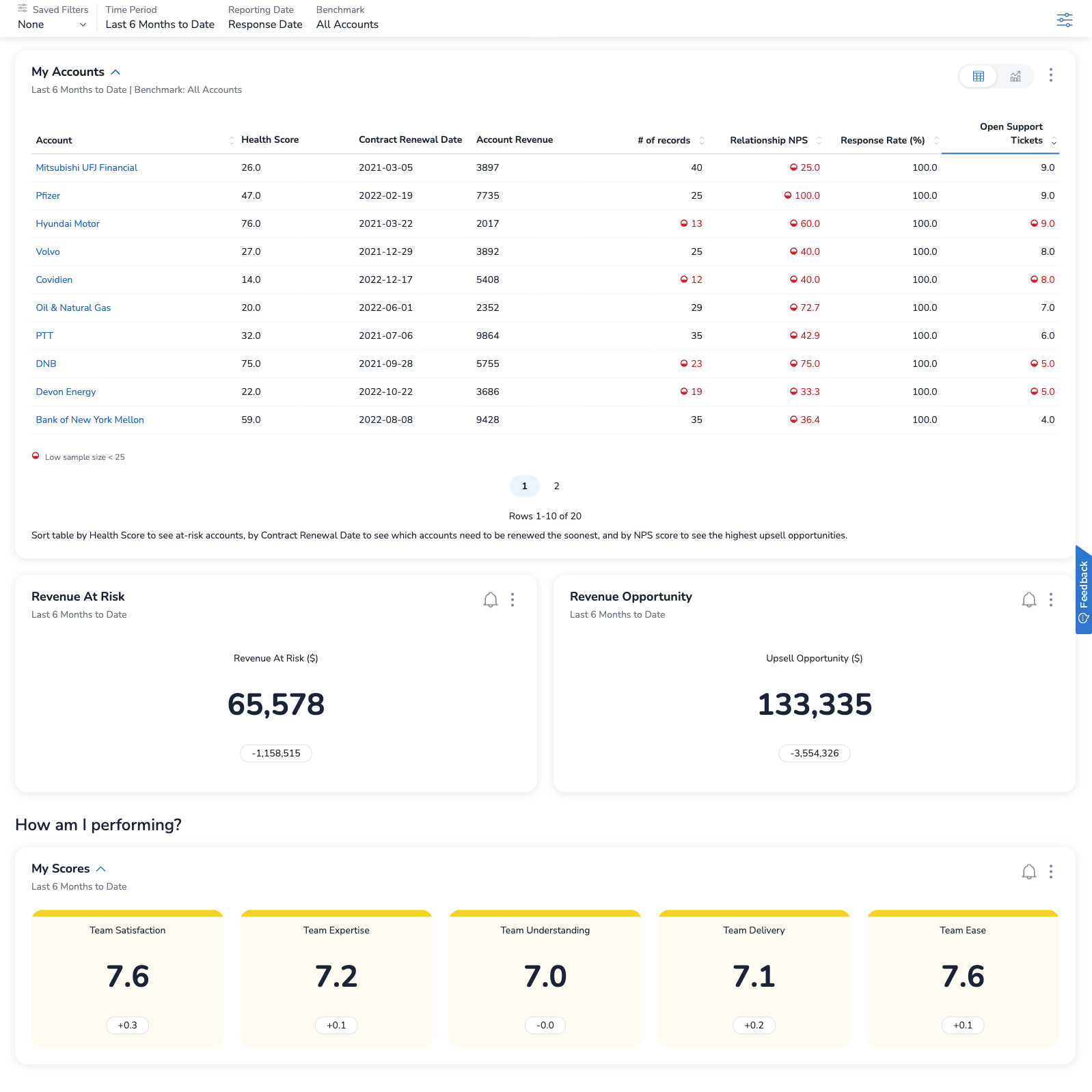Switch My Accounts to table view

click(978, 76)
